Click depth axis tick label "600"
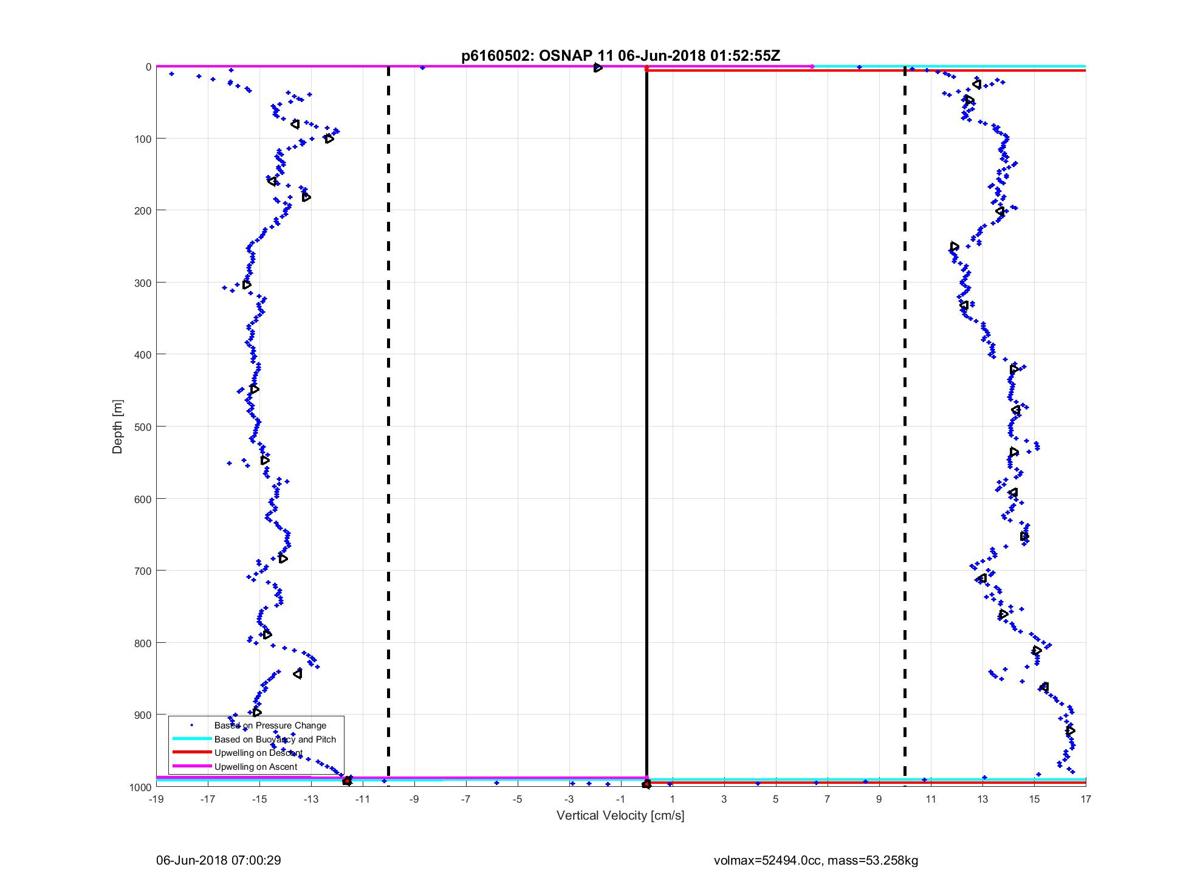 click(x=142, y=499)
